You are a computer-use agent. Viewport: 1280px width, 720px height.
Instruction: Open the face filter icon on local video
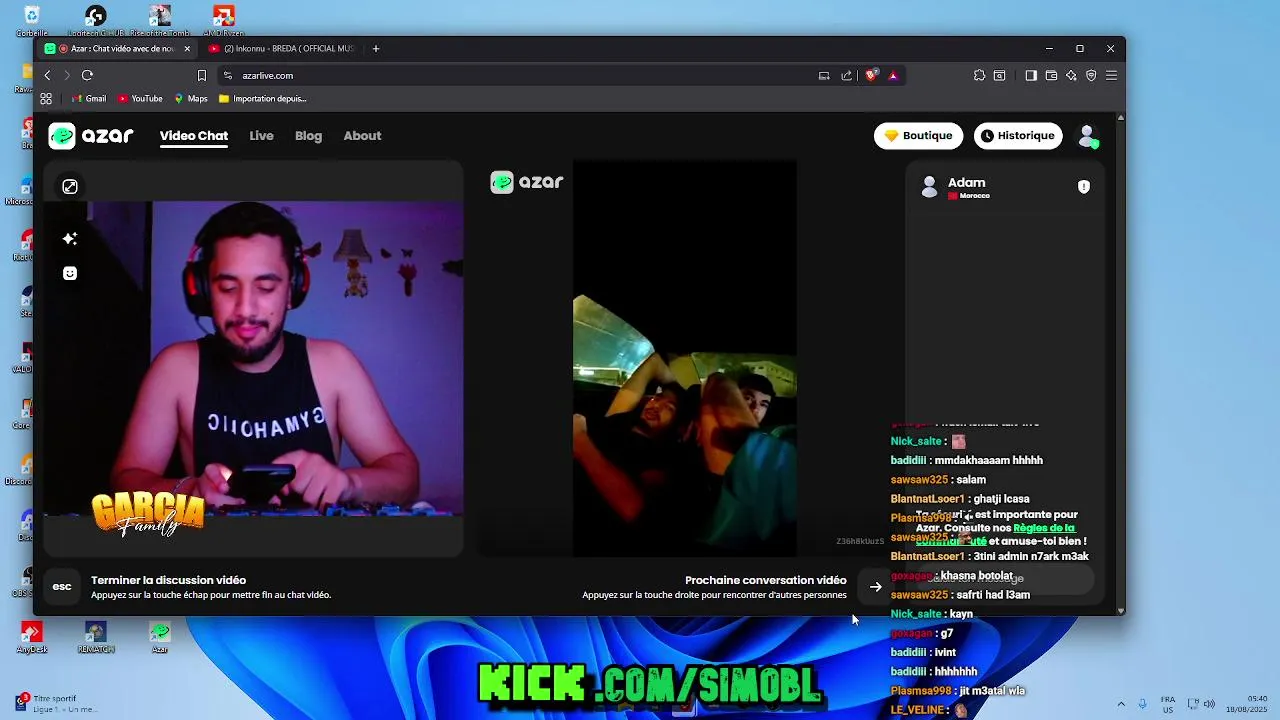click(x=70, y=273)
